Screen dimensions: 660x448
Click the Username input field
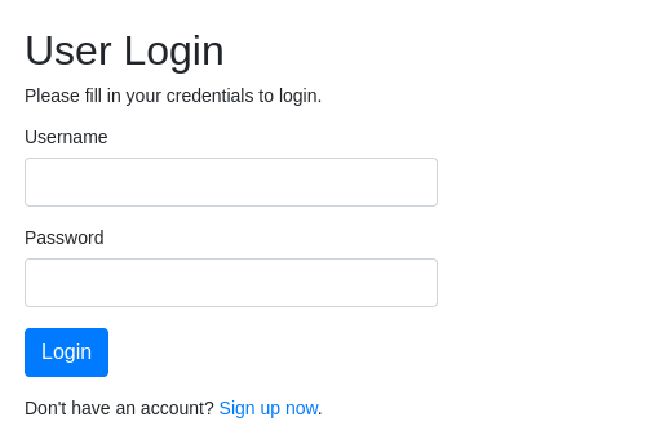[231, 182]
